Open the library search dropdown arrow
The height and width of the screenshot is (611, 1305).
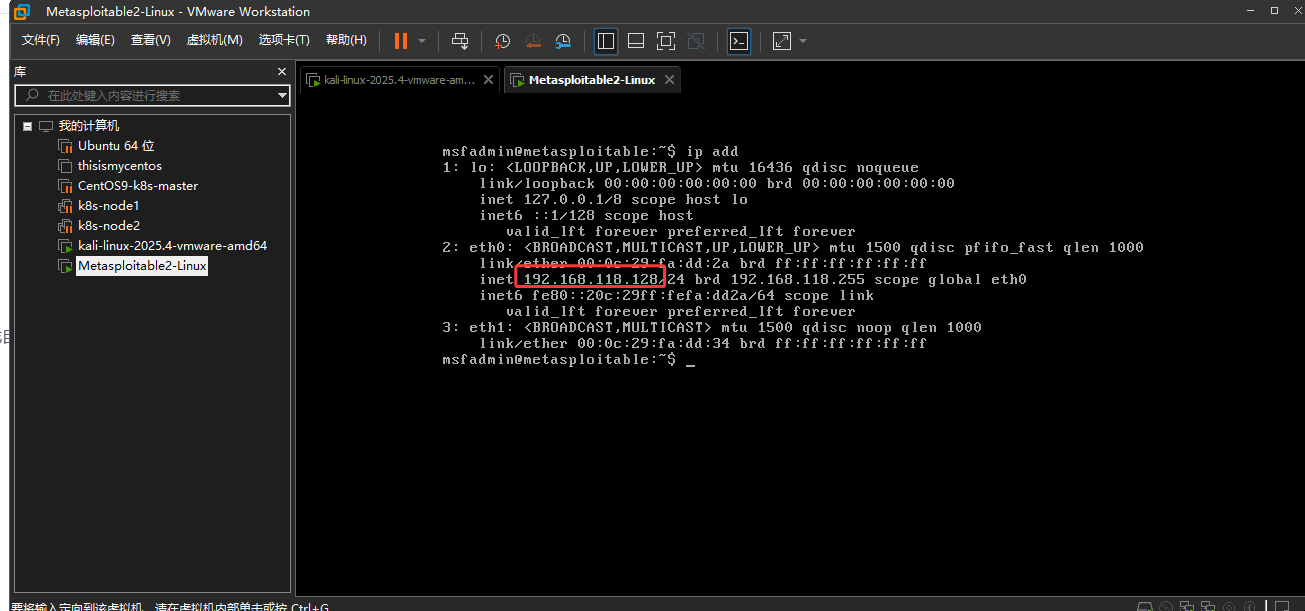pos(283,96)
